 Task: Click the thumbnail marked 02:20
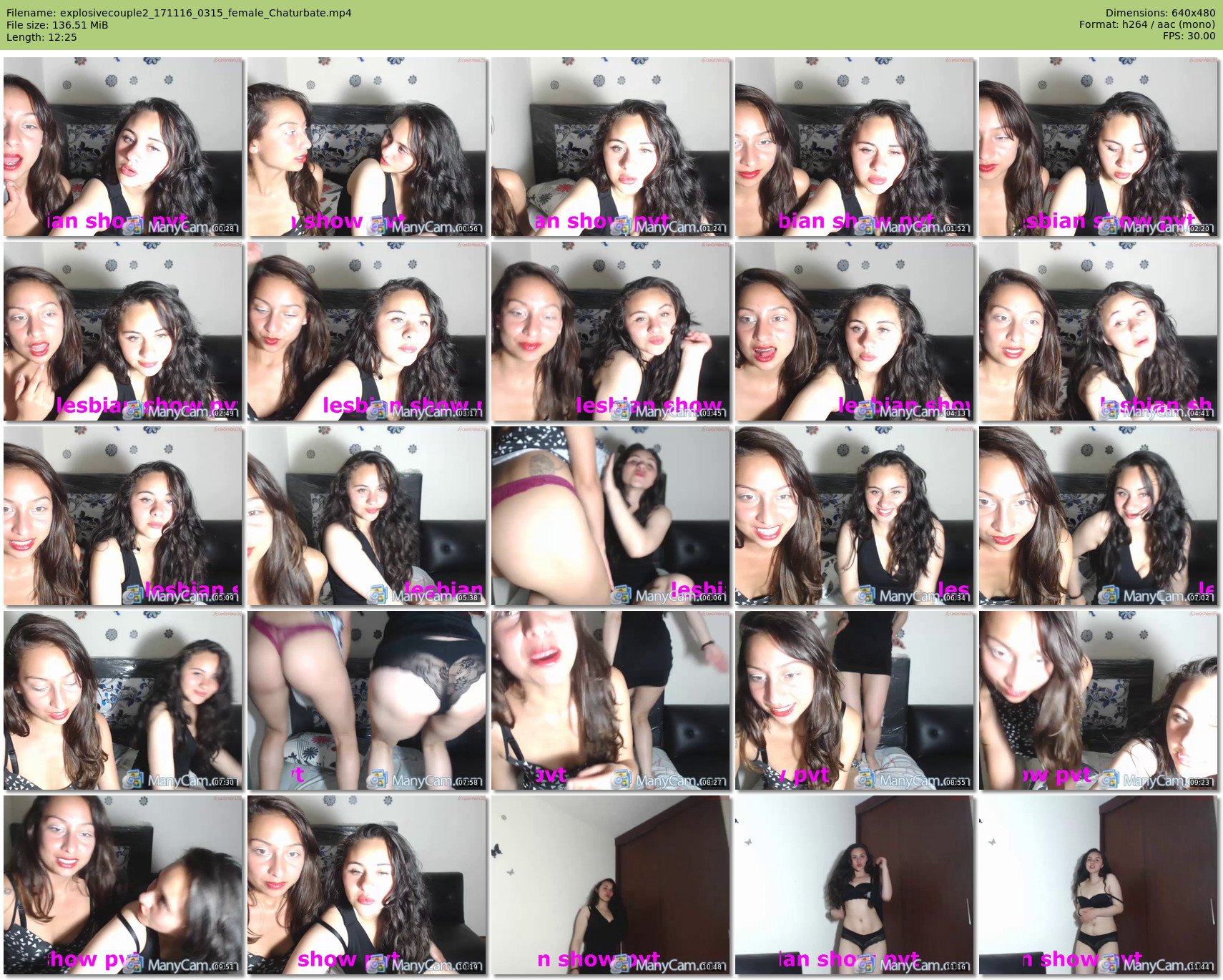[x=1099, y=147]
